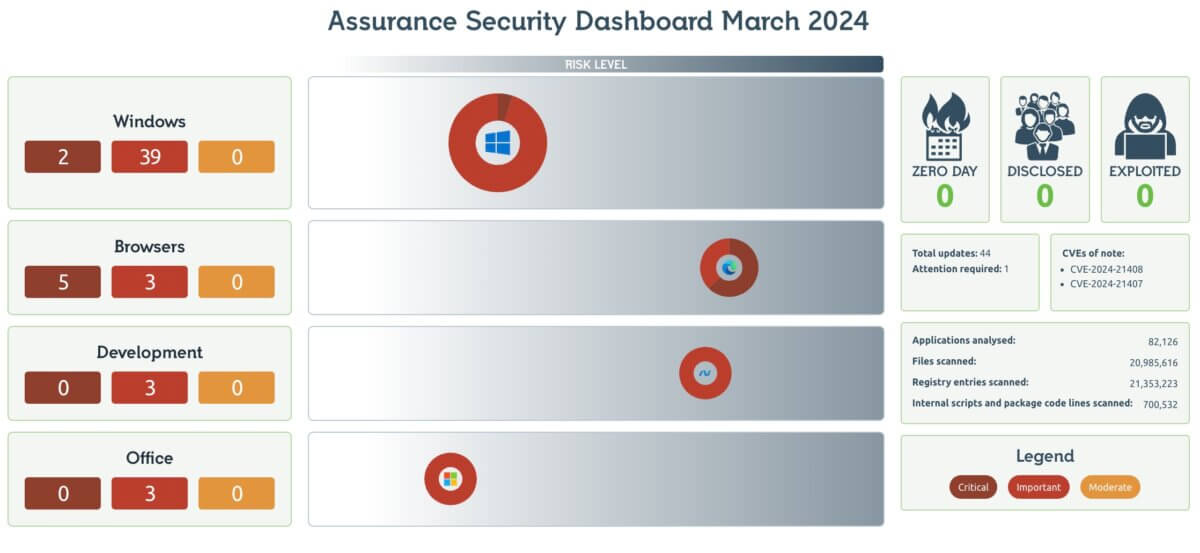Screen dimensions: 1200x553
Task: Click the Zero Day count value
Action: tap(944, 197)
